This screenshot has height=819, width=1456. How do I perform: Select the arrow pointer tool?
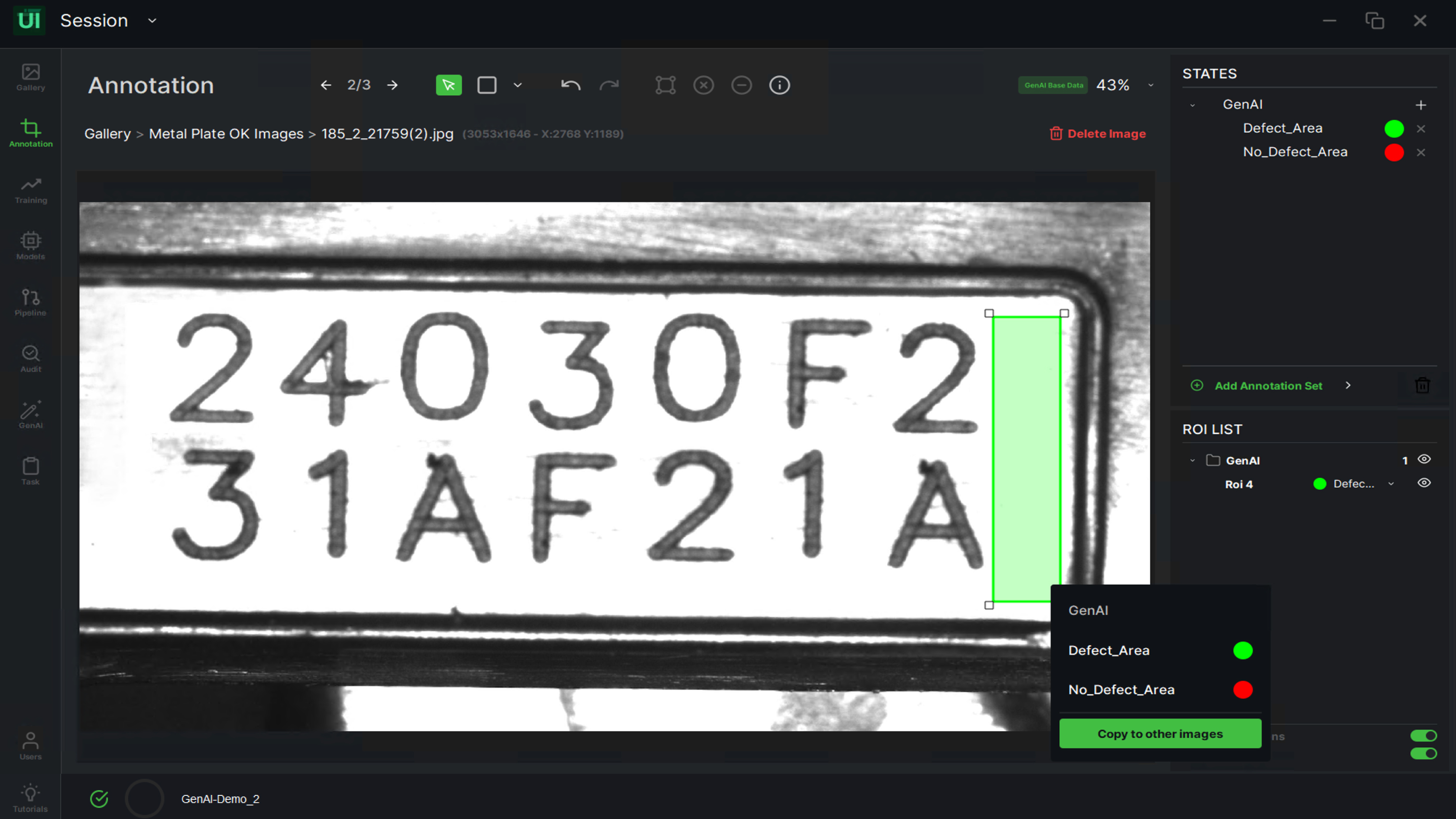(x=448, y=85)
